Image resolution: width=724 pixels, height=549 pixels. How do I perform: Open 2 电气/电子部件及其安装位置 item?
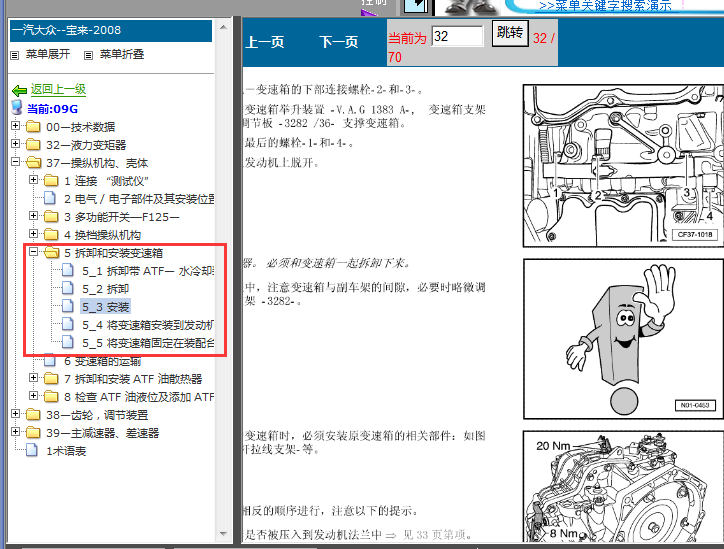tap(139, 199)
